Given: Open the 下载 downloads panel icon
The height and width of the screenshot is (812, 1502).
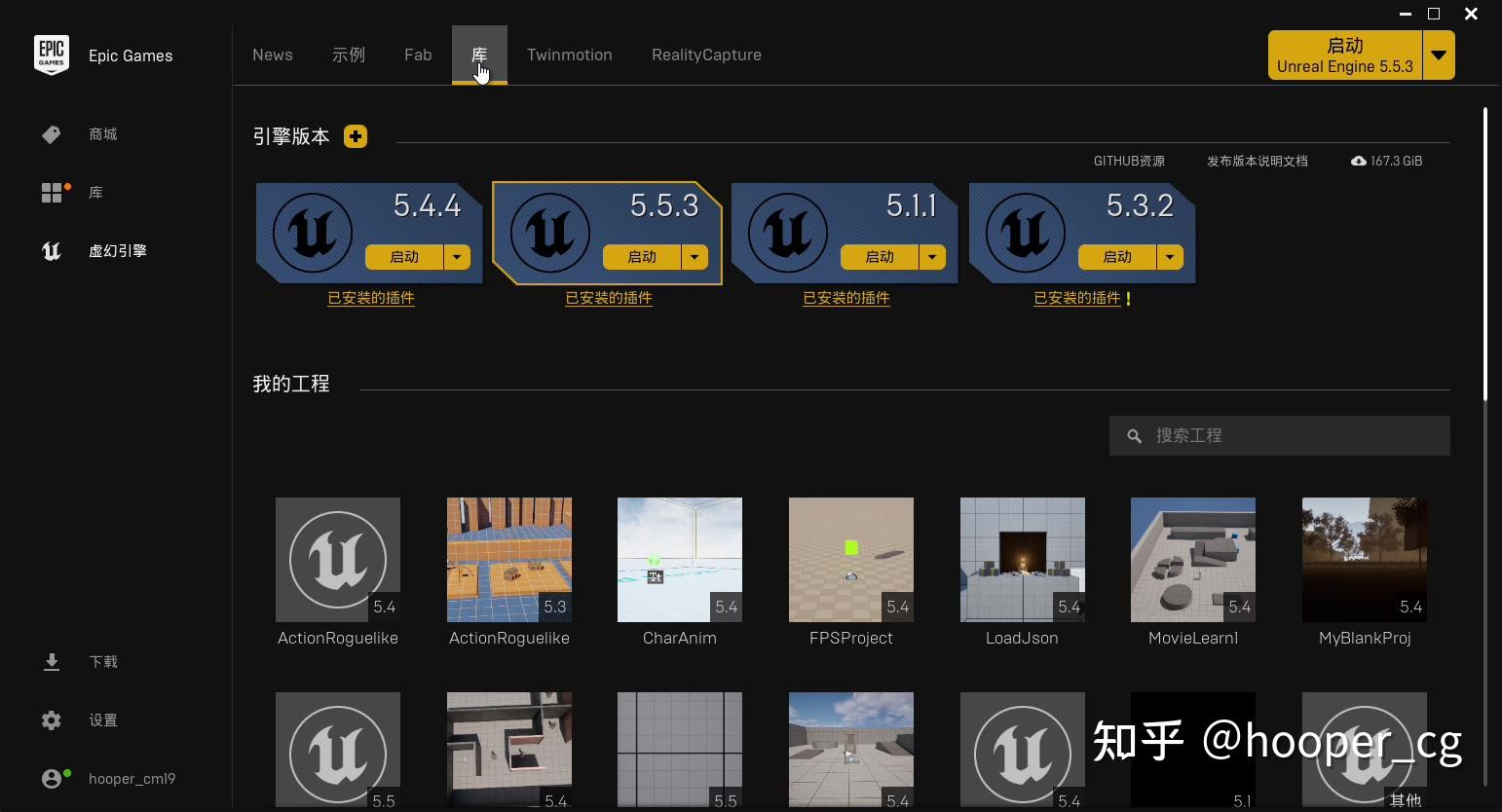Looking at the screenshot, I should click(x=52, y=661).
